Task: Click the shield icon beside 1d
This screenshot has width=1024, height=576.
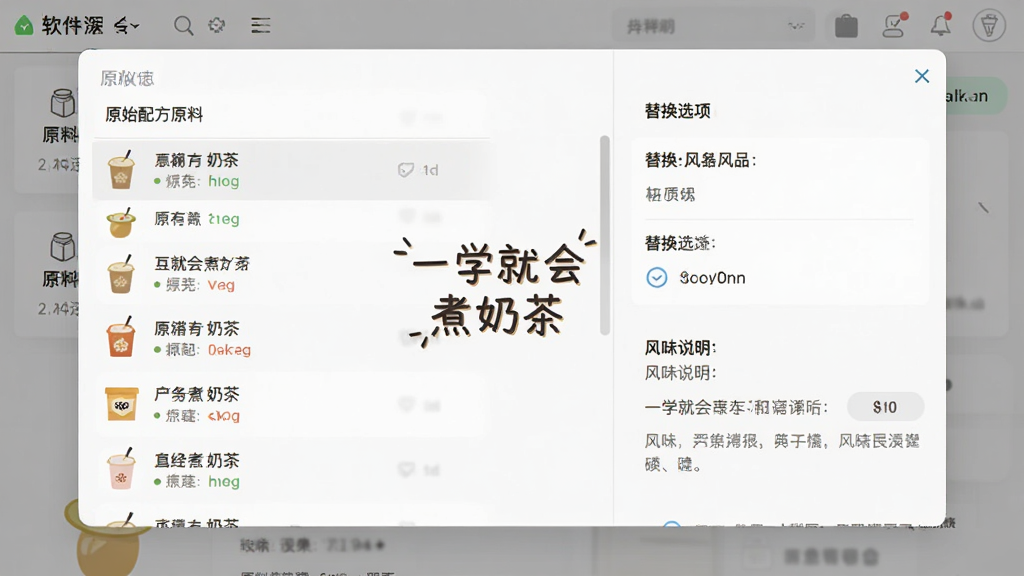Action: pyautogui.click(x=406, y=170)
